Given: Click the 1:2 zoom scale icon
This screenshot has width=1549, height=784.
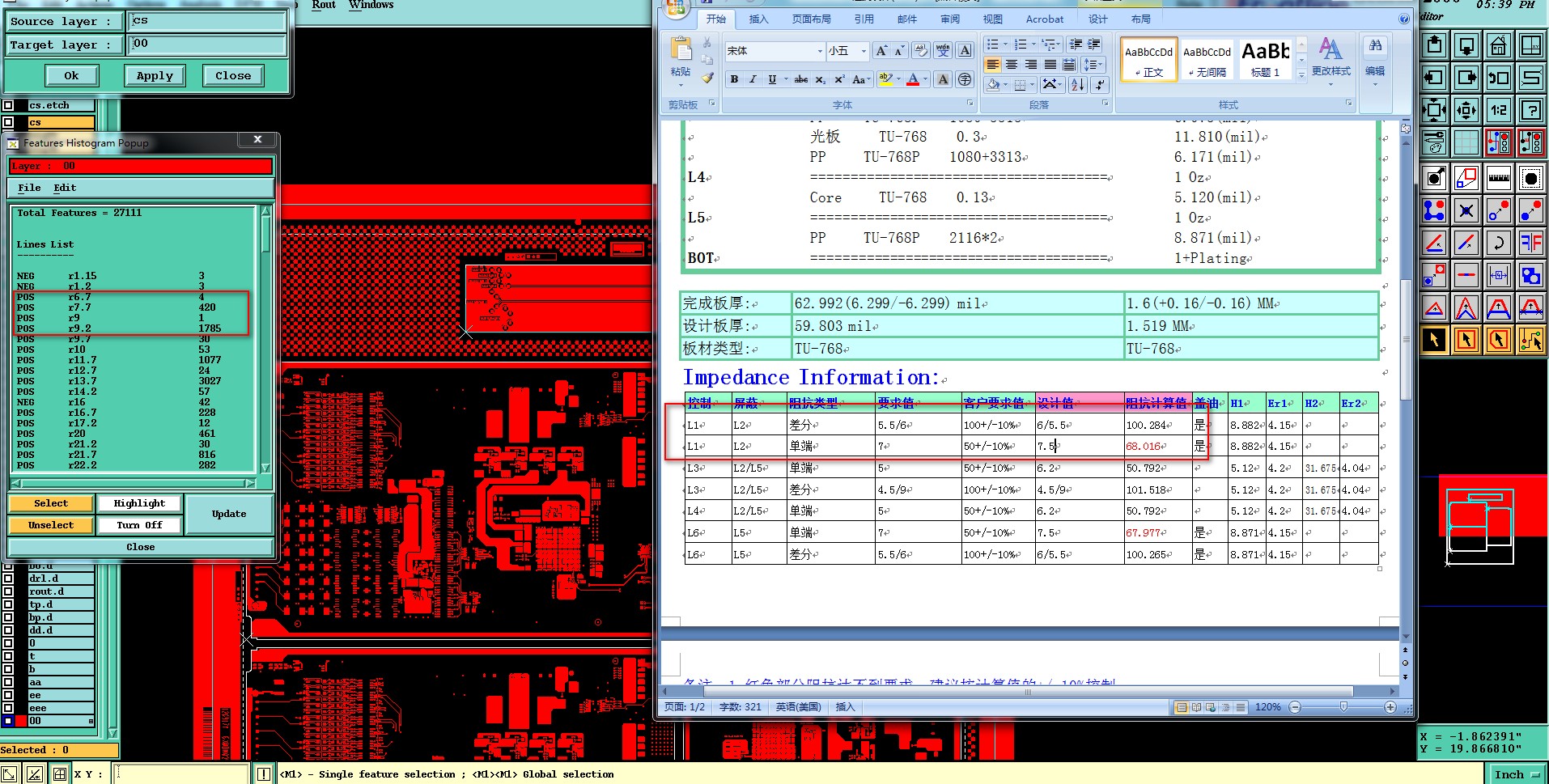Looking at the screenshot, I should [1498, 111].
